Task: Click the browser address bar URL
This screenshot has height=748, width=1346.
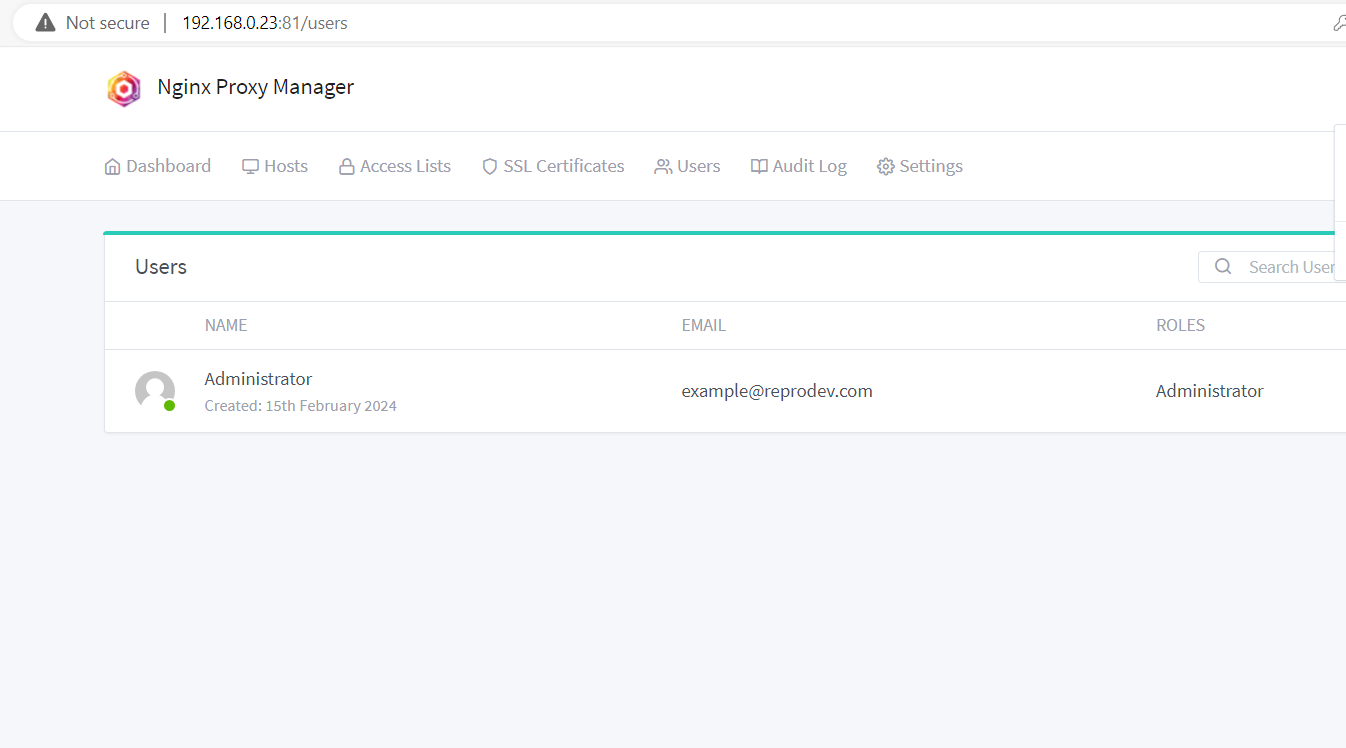Action: click(x=263, y=22)
